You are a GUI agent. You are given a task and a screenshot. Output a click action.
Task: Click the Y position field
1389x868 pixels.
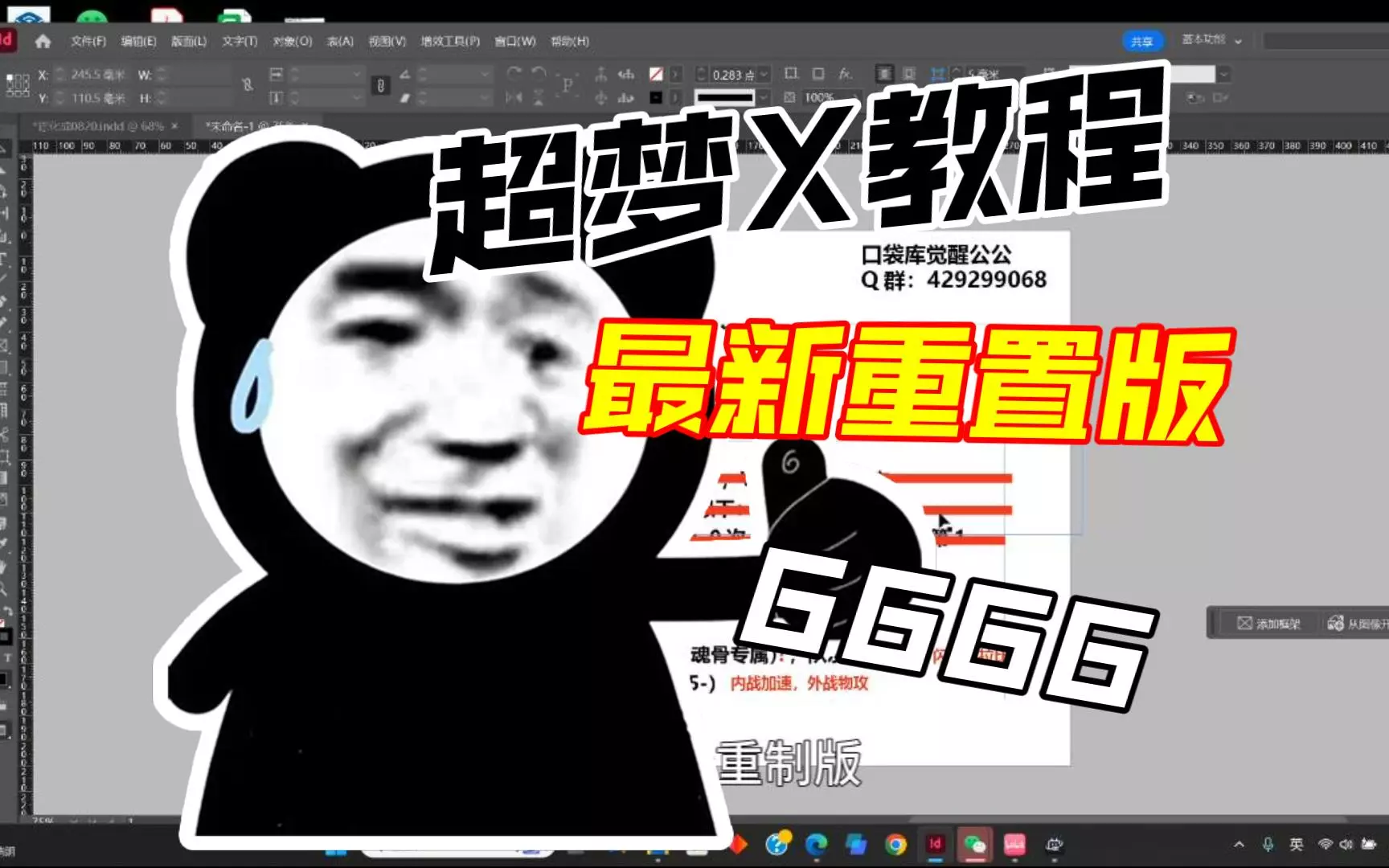pos(98,97)
